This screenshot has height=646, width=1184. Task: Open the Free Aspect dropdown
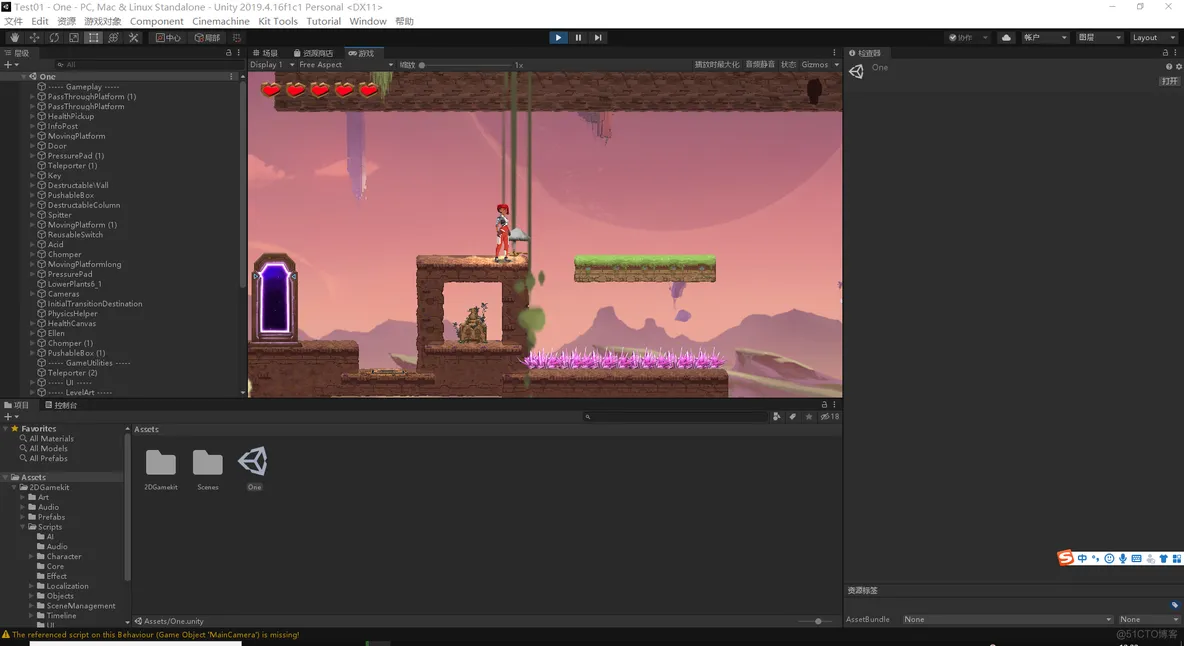(346, 65)
